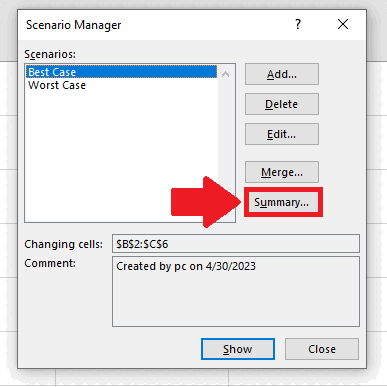Click inside the Comment text box

pyautogui.click(x=236, y=292)
